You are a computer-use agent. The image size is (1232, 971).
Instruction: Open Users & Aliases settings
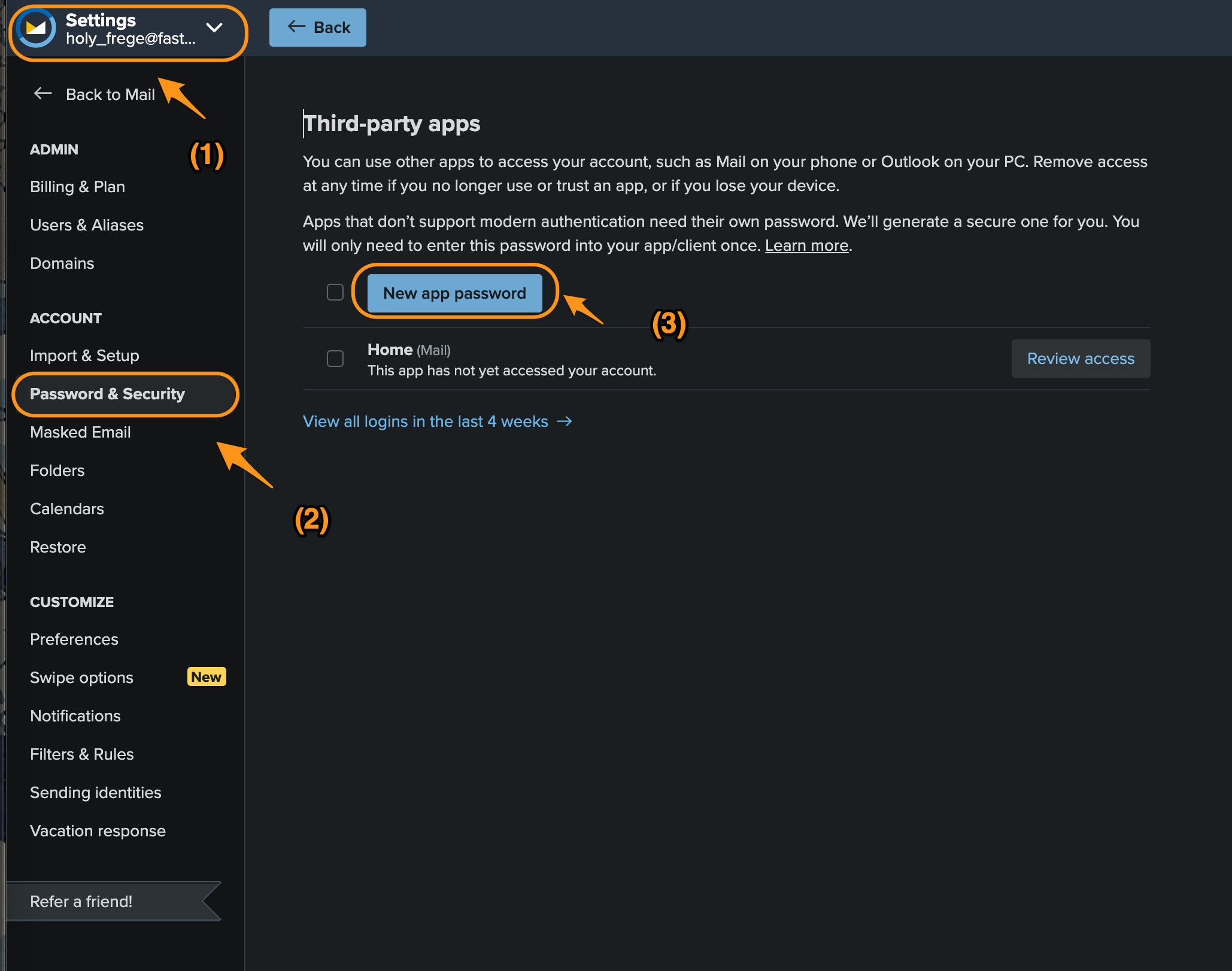(x=86, y=224)
